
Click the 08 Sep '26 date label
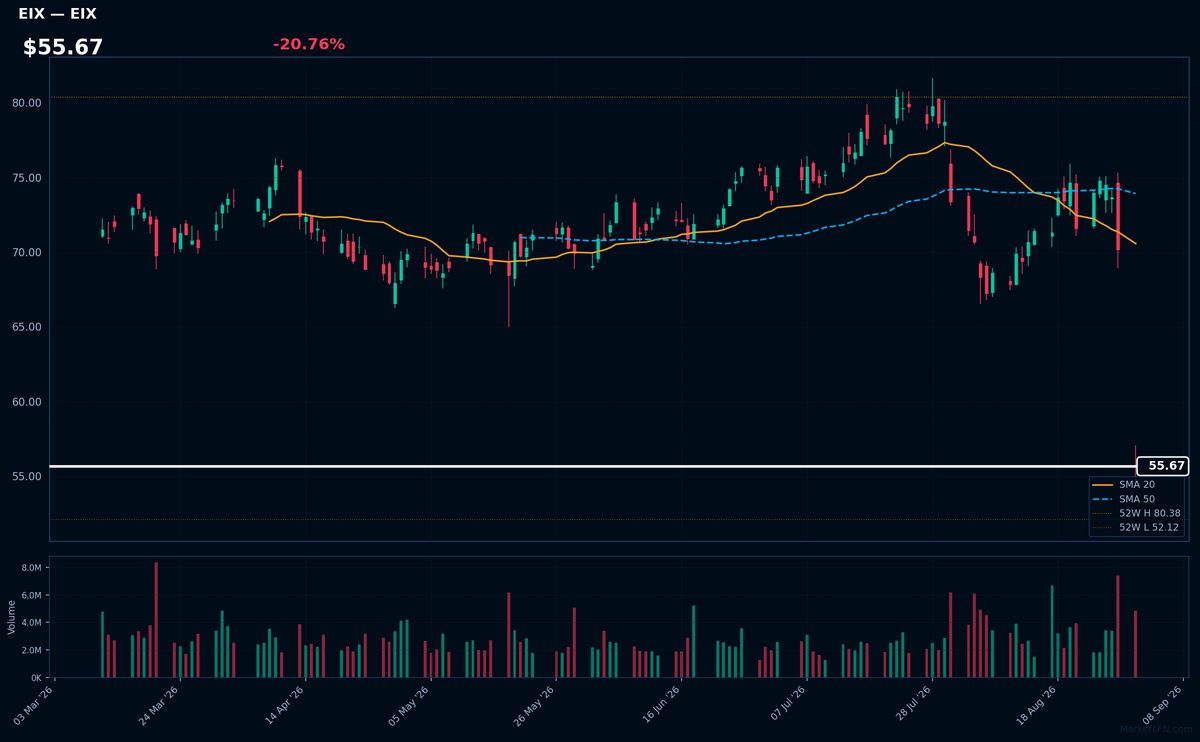[1161, 705]
